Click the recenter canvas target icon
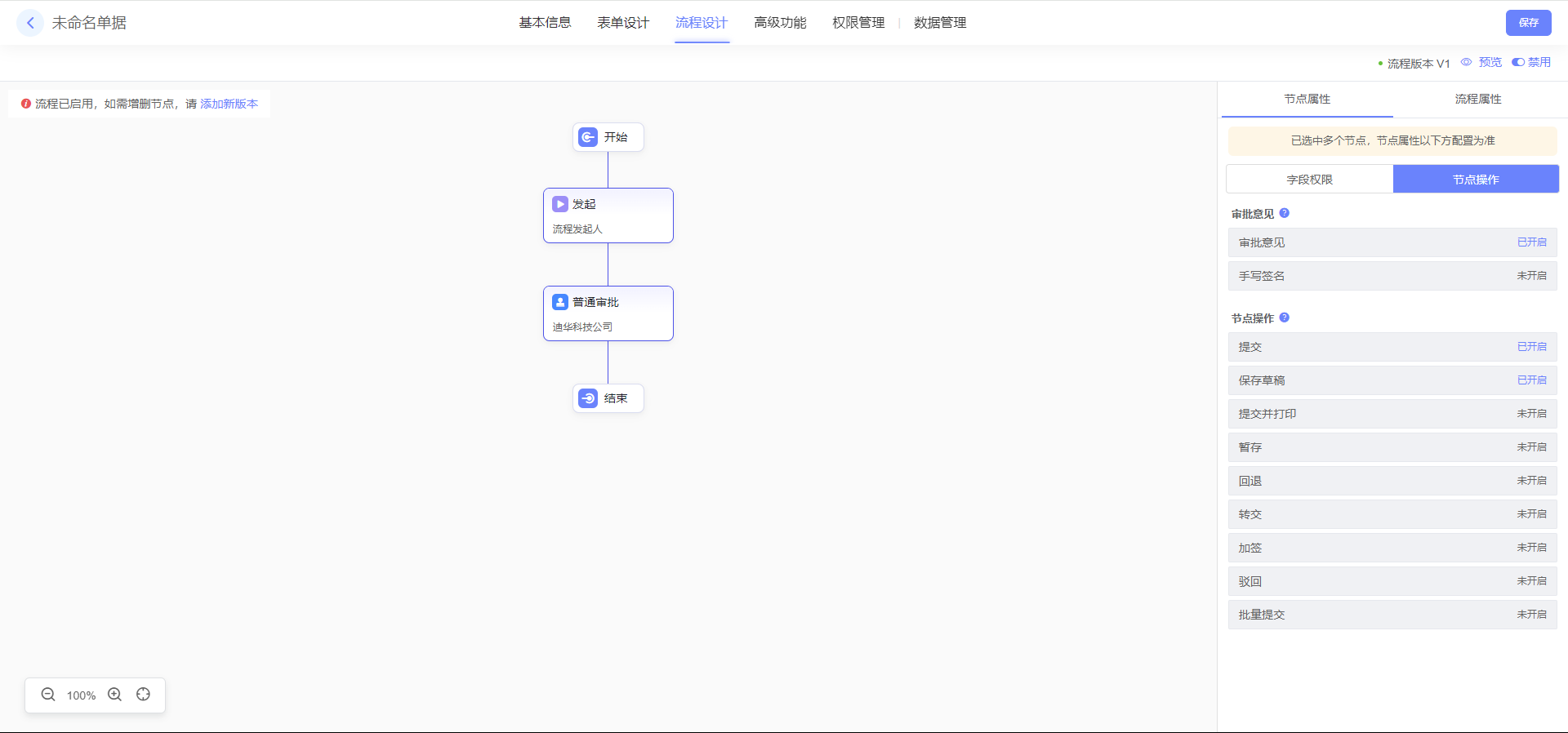Image resolution: width=1568 pixels, height=733 pixels. [144, 695]
